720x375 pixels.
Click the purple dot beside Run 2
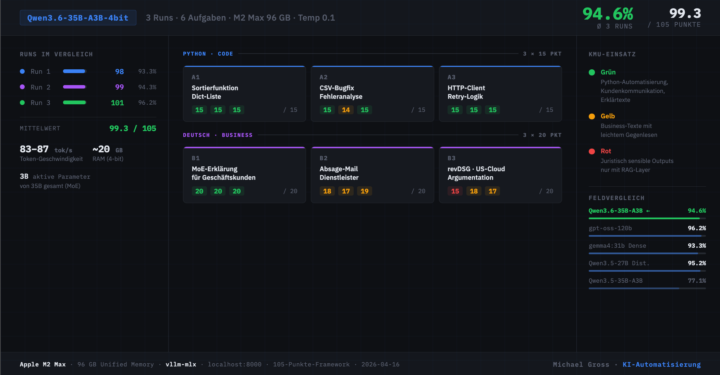click(x=22, y=87)
